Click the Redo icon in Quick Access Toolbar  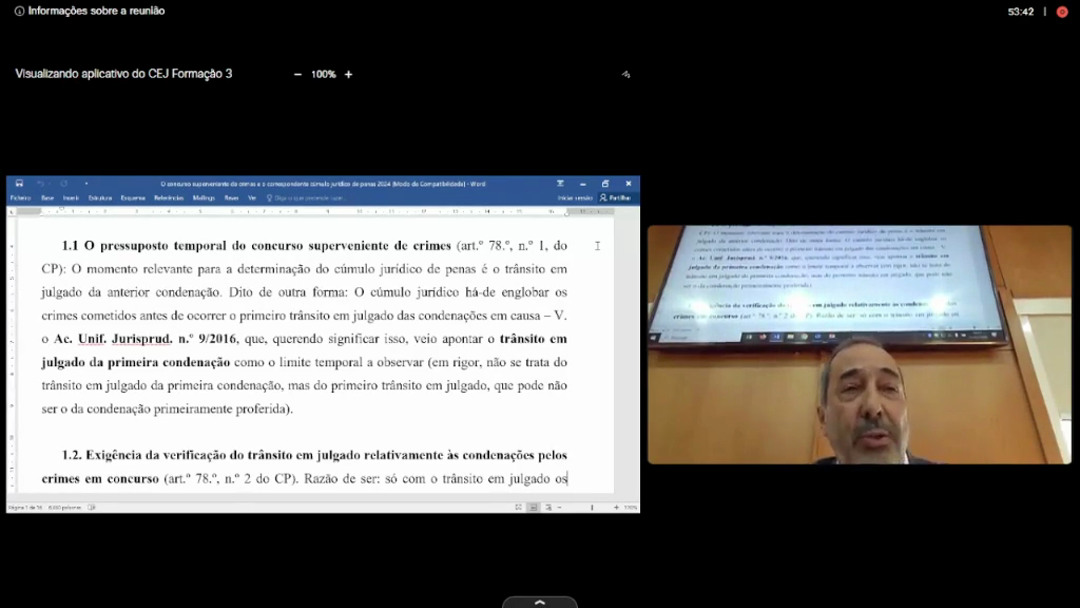(x=63, y=184)
